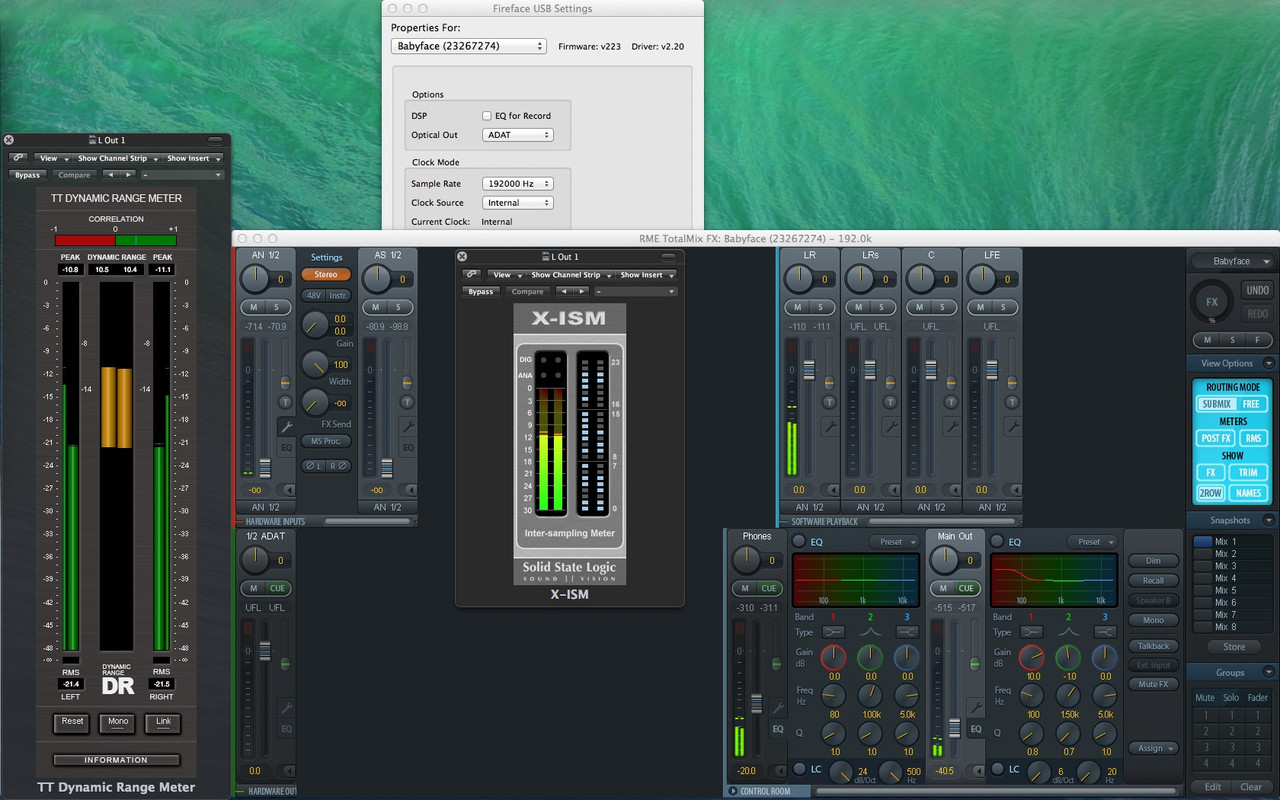Collapse the View Options section

[1268, 364]
